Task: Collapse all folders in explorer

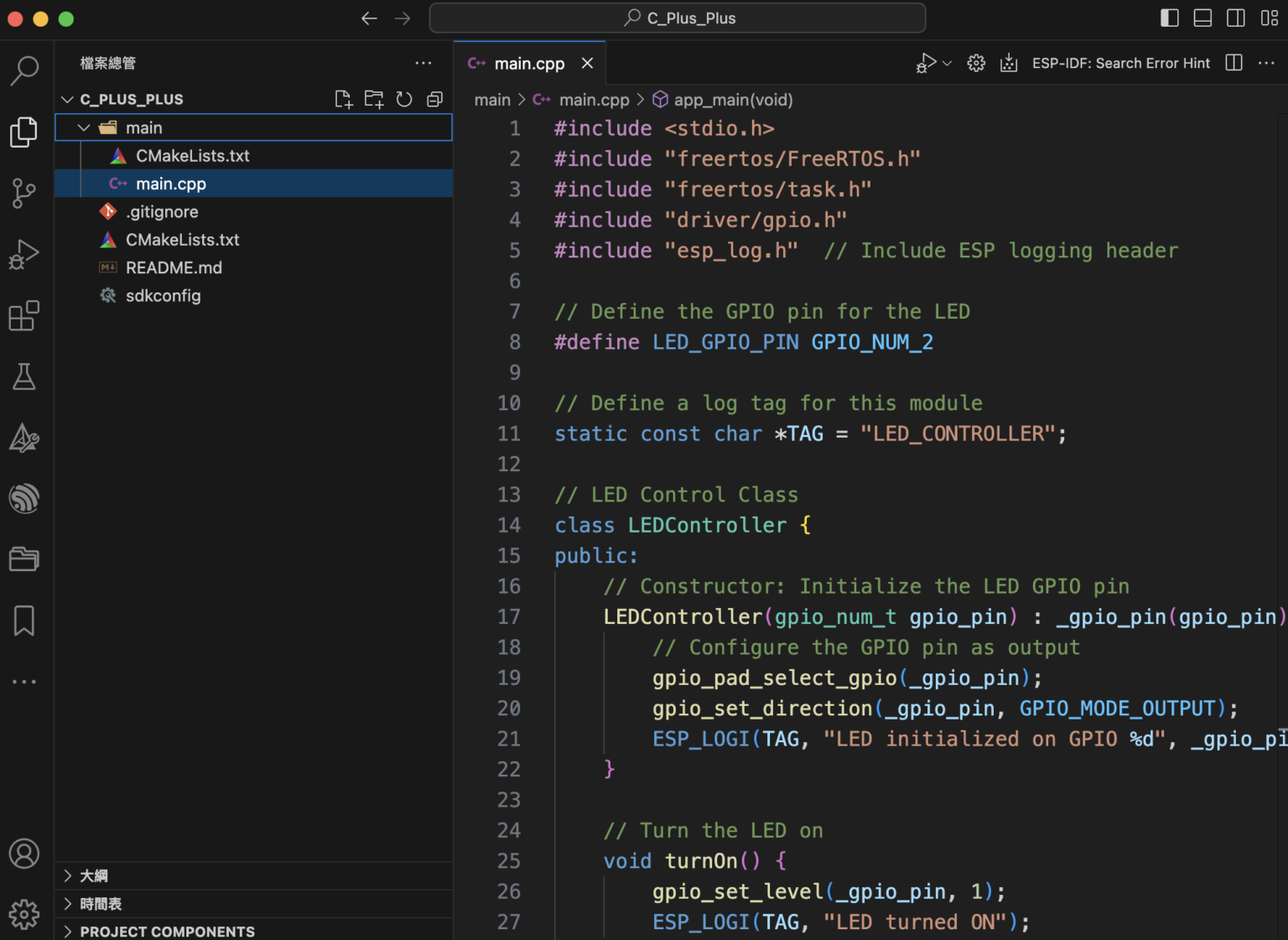Action: pos(434,99)
